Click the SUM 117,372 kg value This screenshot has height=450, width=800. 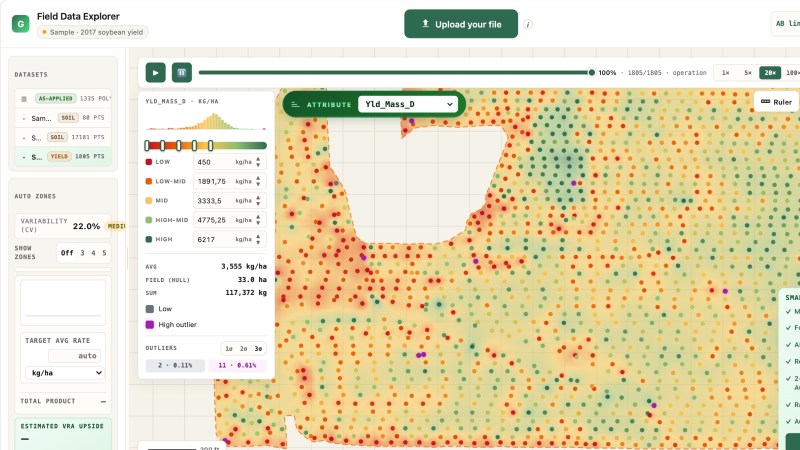[246, 292]
